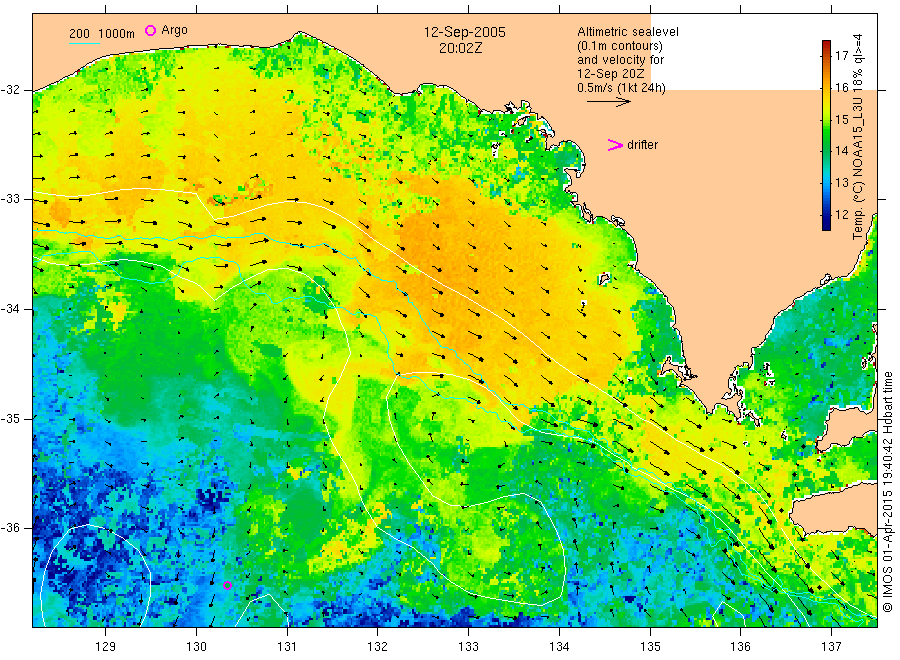Click the '0.5m/s (1kt 24h)' scale text
Screen dimensions: 900x660
coord(622,88)
